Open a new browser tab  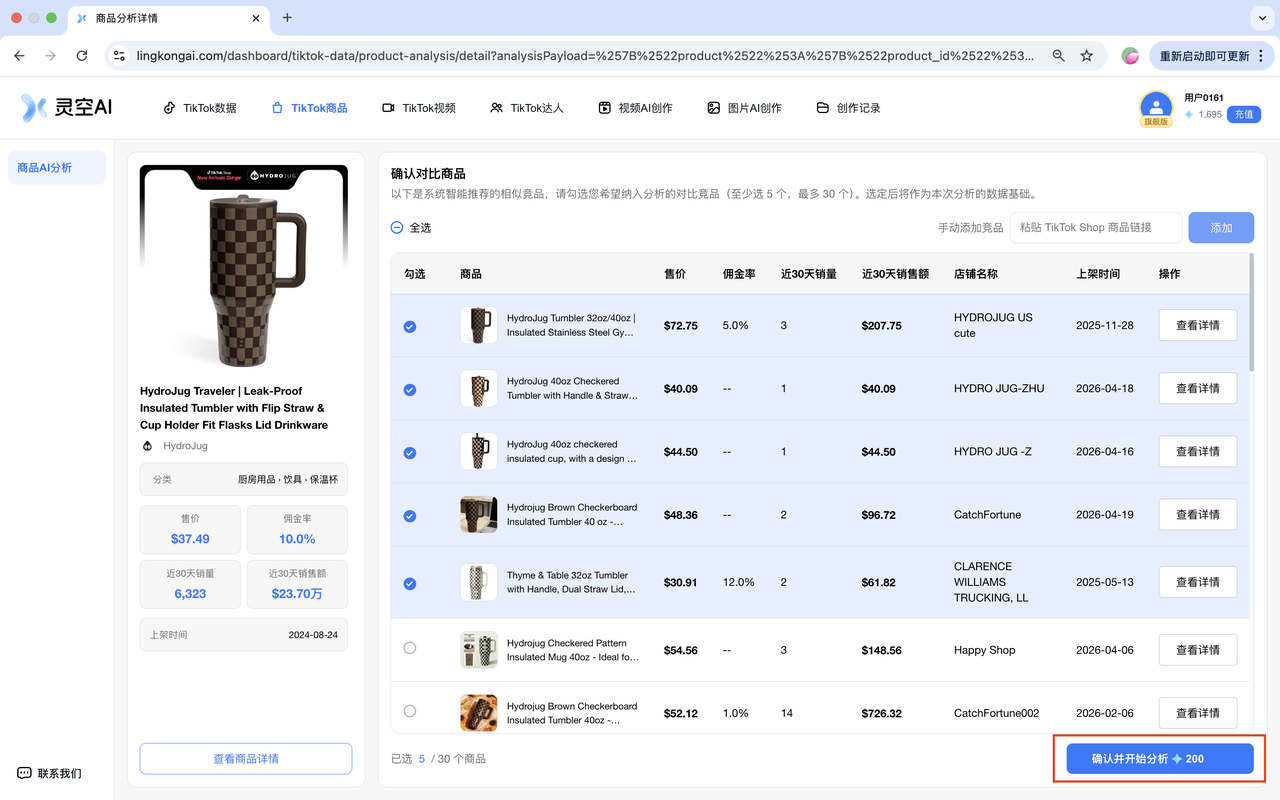coord(287,18)
